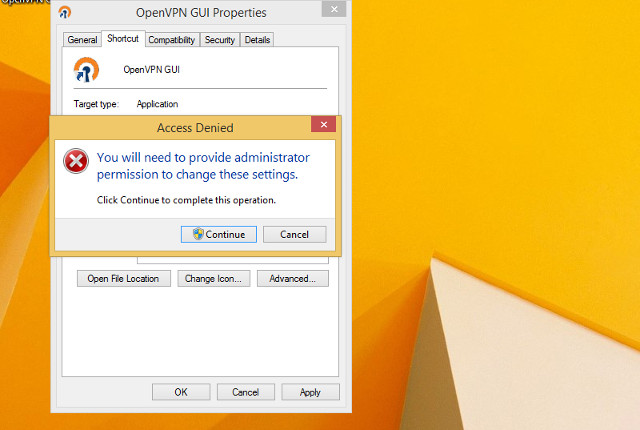Viewport: 640px width, 430px height.
Task: Close the OpenVPN GUI Properties window
Action: (x=334, y=9)
